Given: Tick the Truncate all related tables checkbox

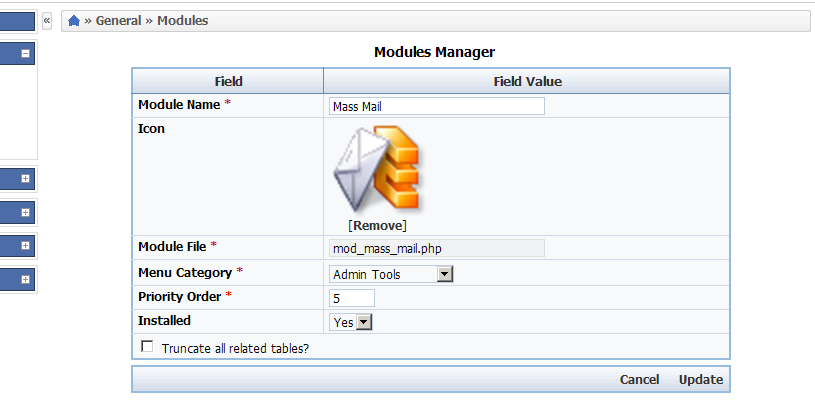Looking at the screenshot, I should click(x=148, y=347).
